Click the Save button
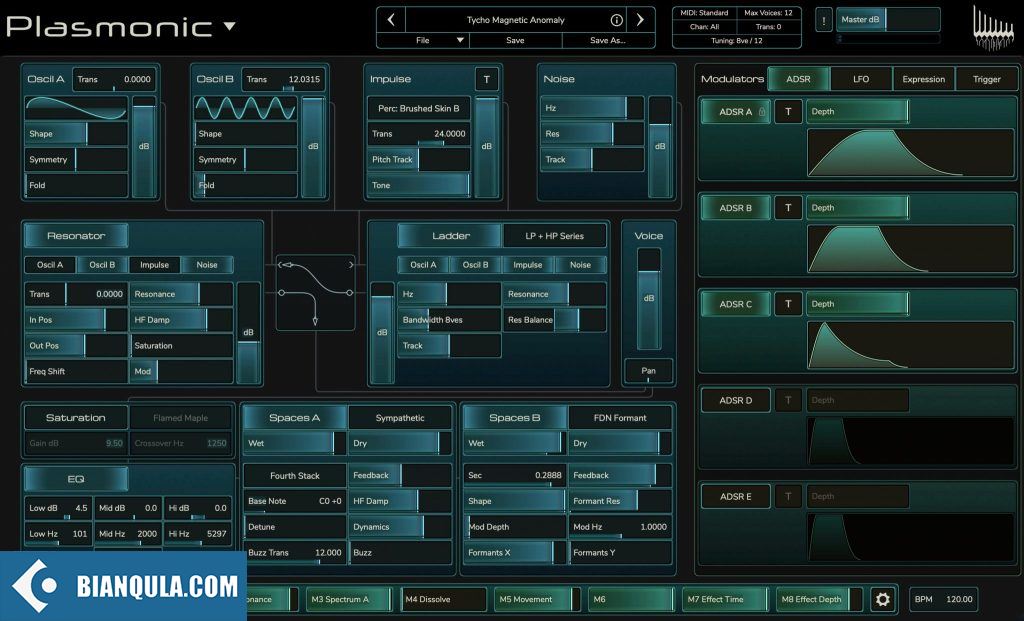 coord(515,40)
